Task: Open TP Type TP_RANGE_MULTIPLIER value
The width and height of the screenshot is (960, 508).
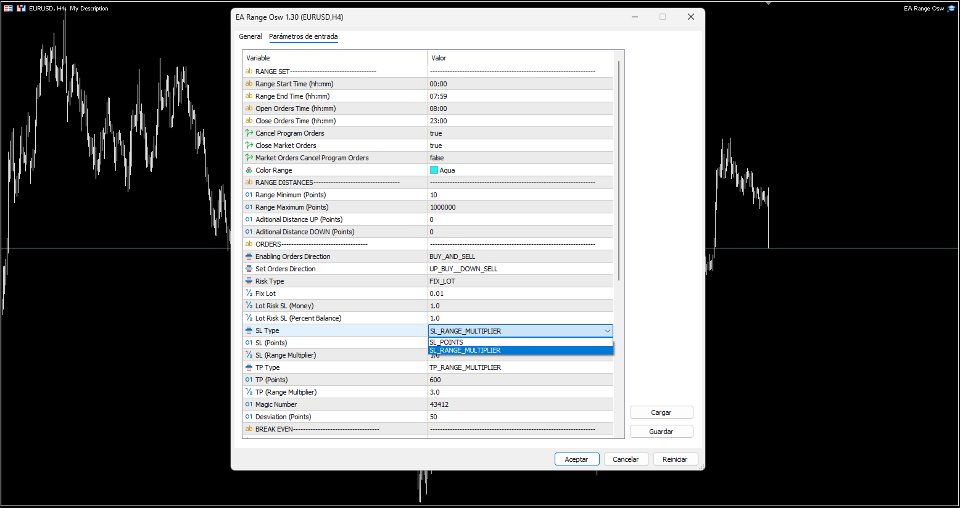Action: click(520, 367)
